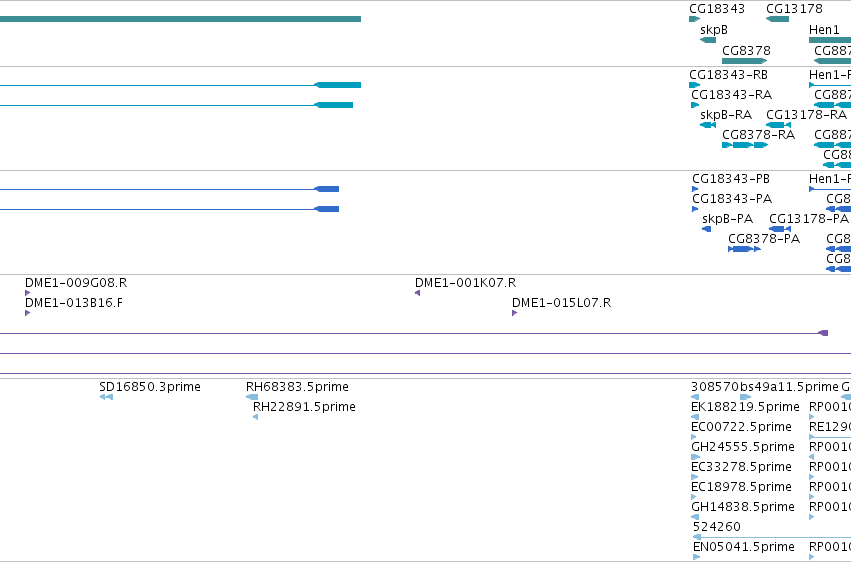Image resolution: width=851 pixels, height=562 pixels.
Task: Click EST label RH68383.5prime
Action: (297, 387)
